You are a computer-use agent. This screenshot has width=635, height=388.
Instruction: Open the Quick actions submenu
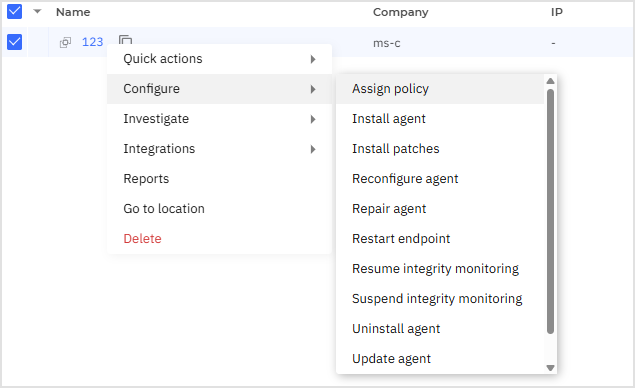[x=219, y=59]
